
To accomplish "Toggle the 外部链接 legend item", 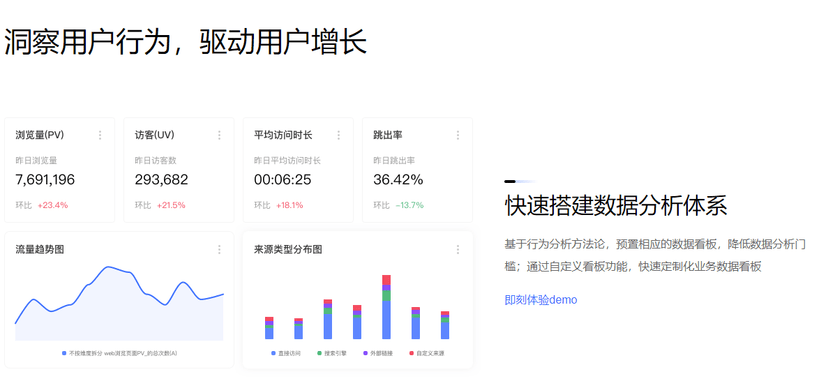I will tap(378, 353).
